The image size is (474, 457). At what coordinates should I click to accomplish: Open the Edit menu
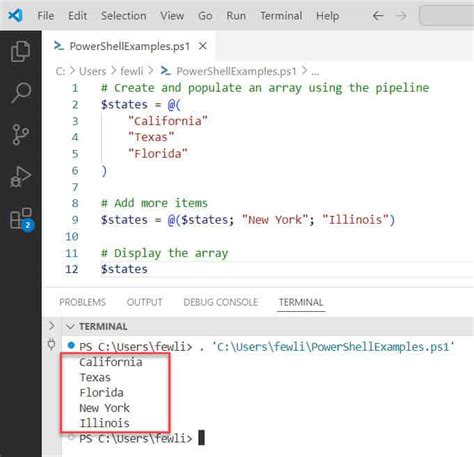77,16
